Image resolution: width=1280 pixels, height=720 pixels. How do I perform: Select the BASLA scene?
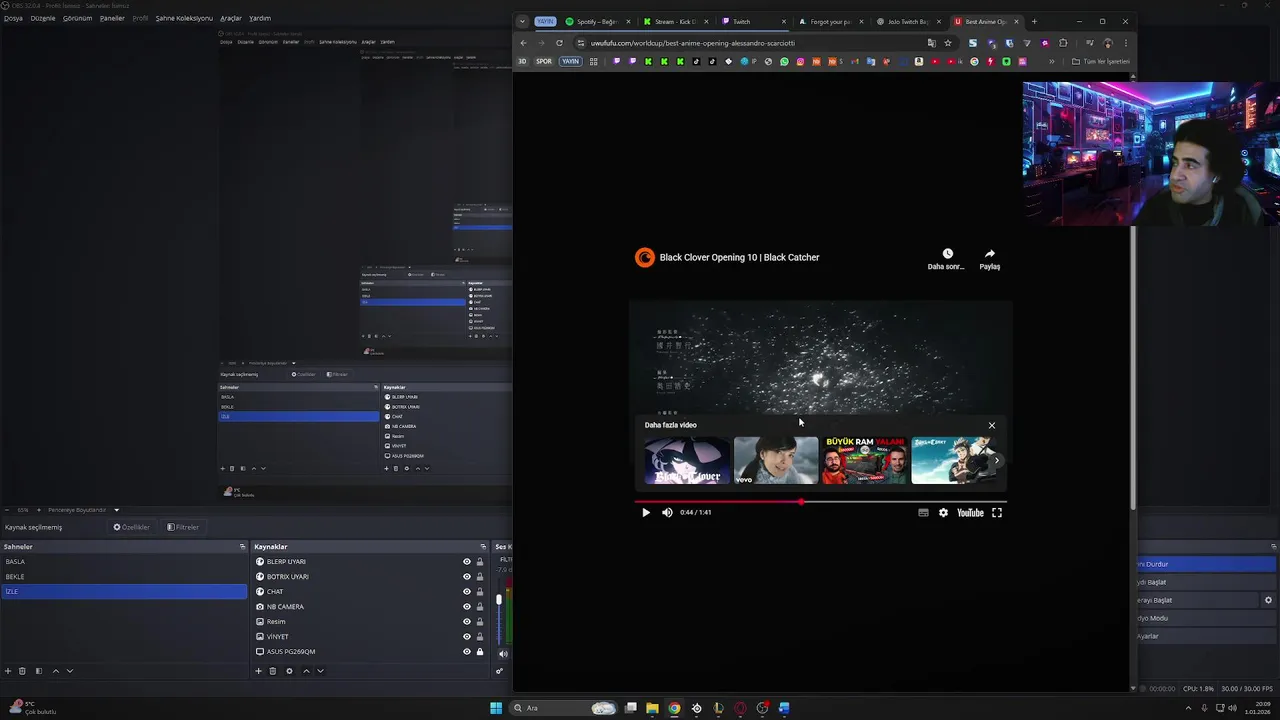[124, 561]
